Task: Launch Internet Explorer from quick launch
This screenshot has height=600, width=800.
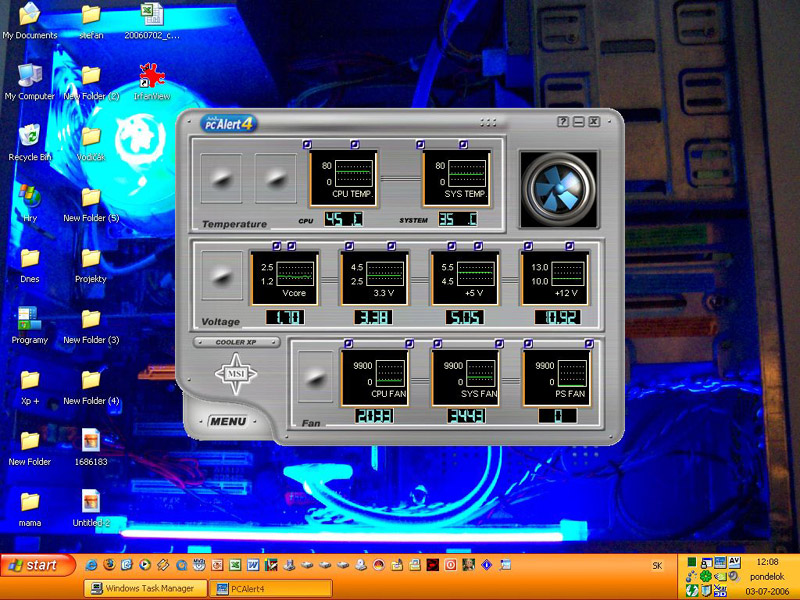Action: [91, 565]
